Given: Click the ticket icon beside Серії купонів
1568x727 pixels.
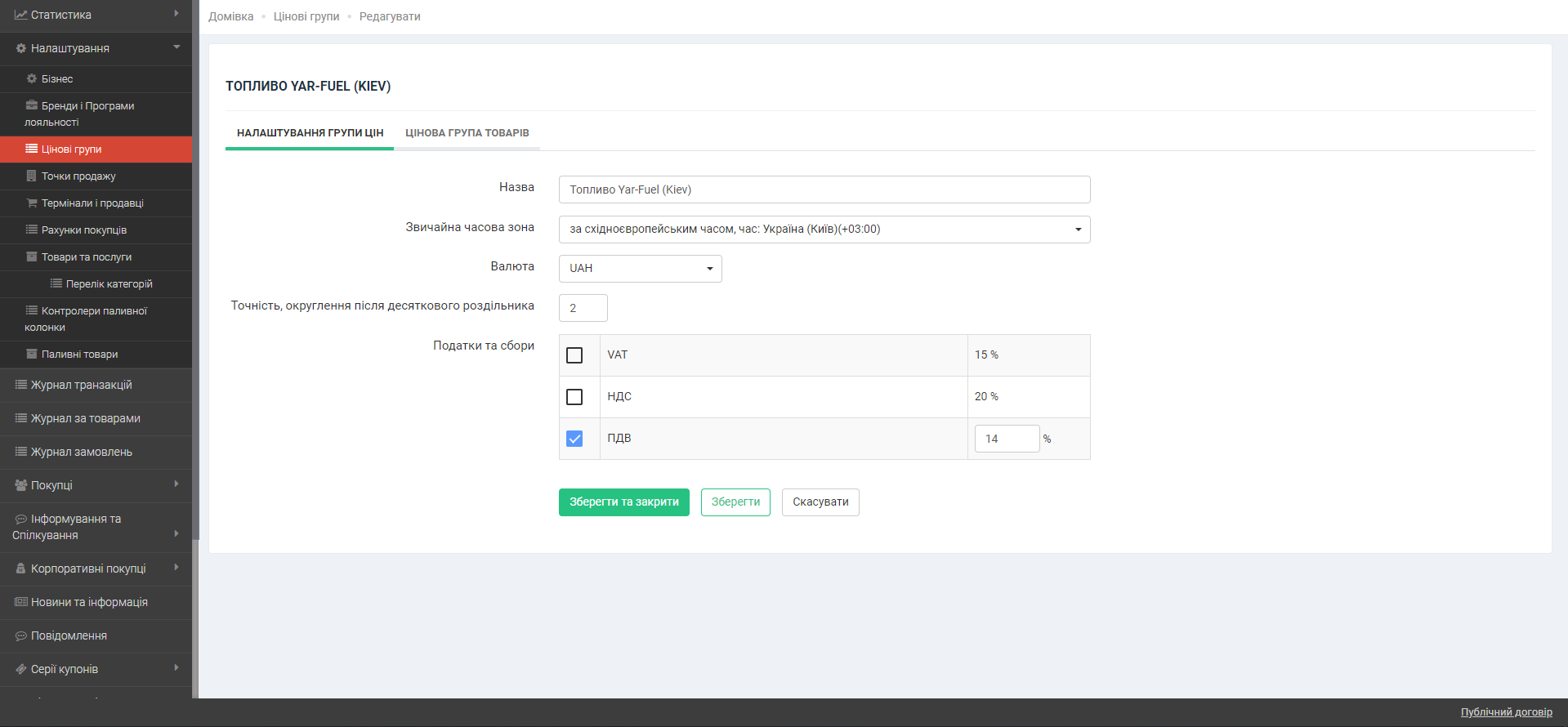Looking at the screenshot, I should tap(21, 669).
